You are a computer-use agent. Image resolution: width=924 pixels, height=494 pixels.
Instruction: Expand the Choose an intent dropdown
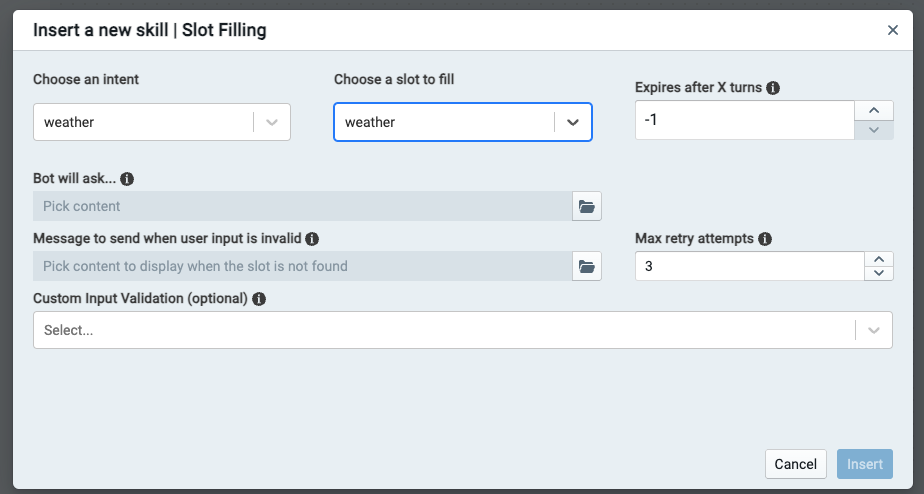pyautogui.click(x=272, y=122)
